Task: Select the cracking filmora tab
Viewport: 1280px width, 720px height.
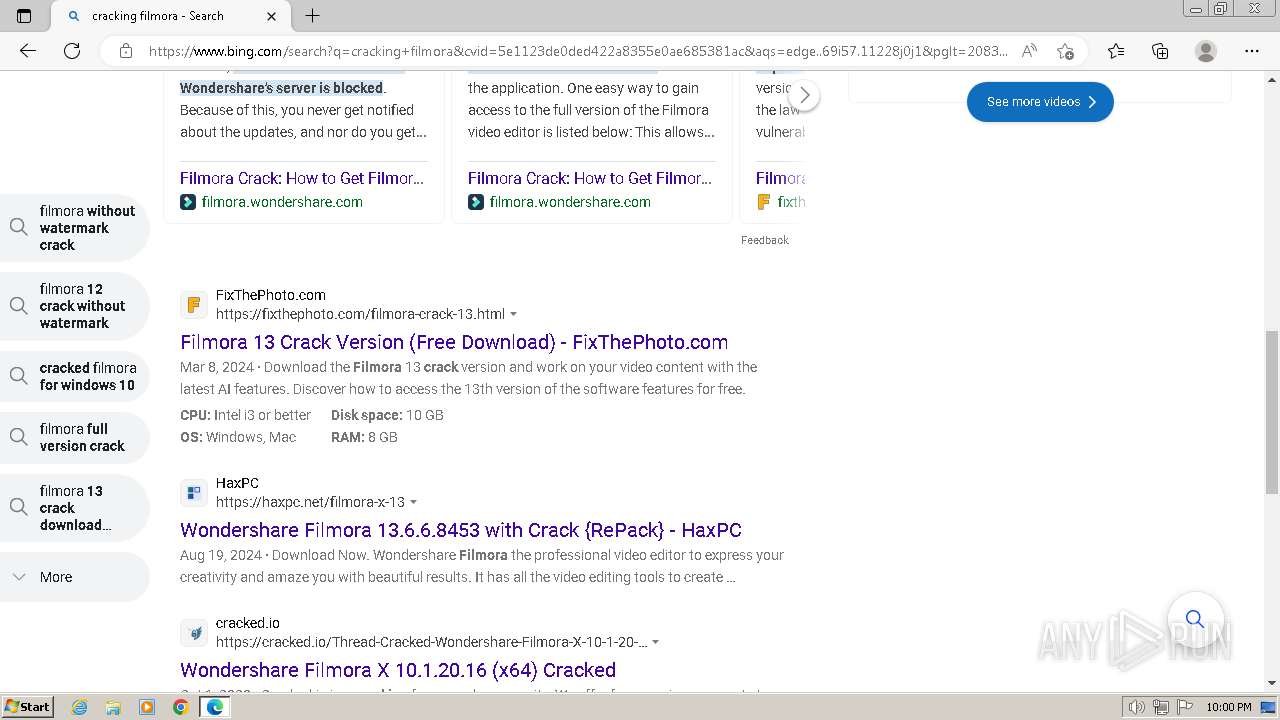Action: pyautogui.click(x=170, y=16)
